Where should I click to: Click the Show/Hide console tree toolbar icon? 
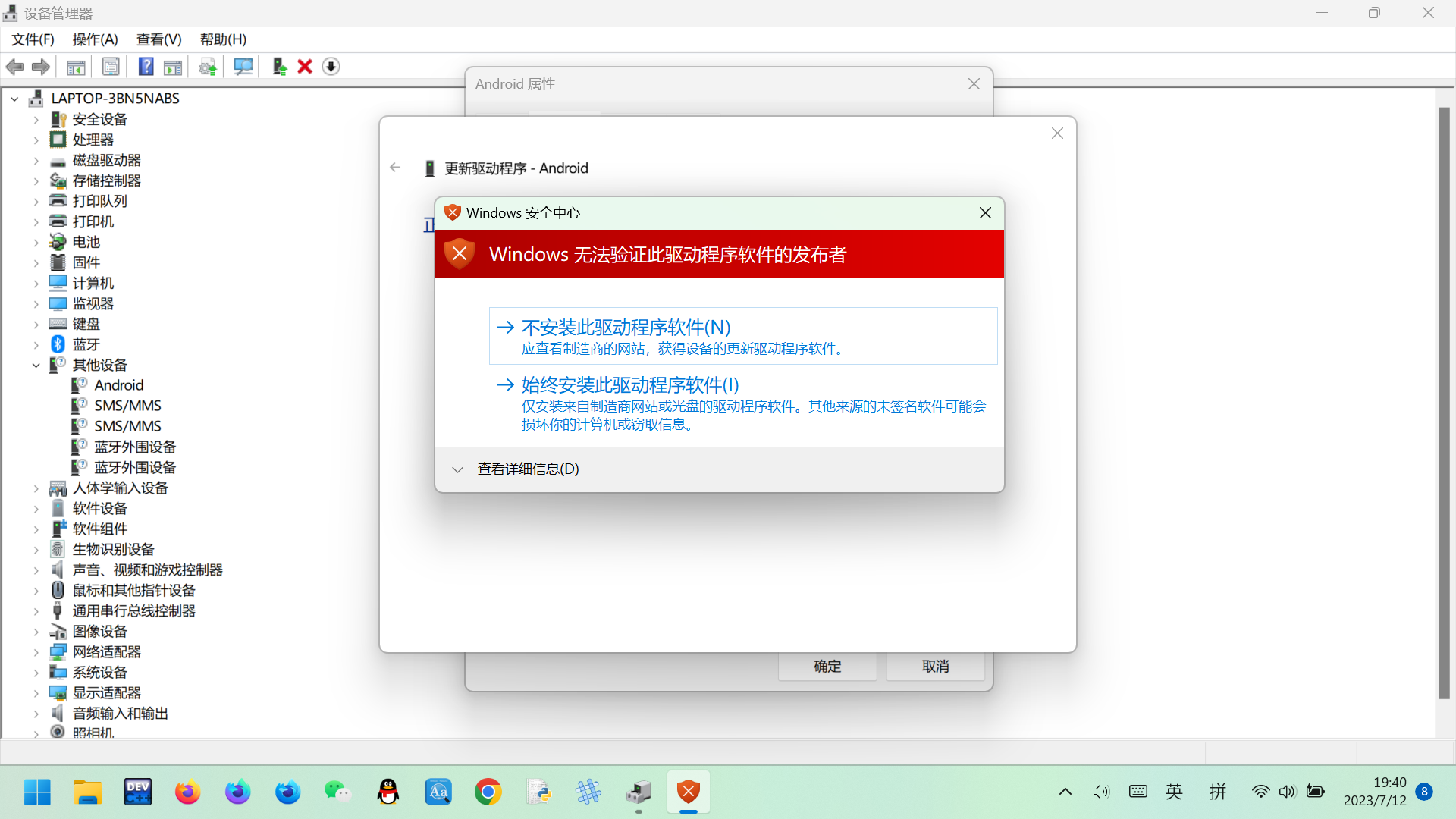pyautogui.click(x=76, y=67)
